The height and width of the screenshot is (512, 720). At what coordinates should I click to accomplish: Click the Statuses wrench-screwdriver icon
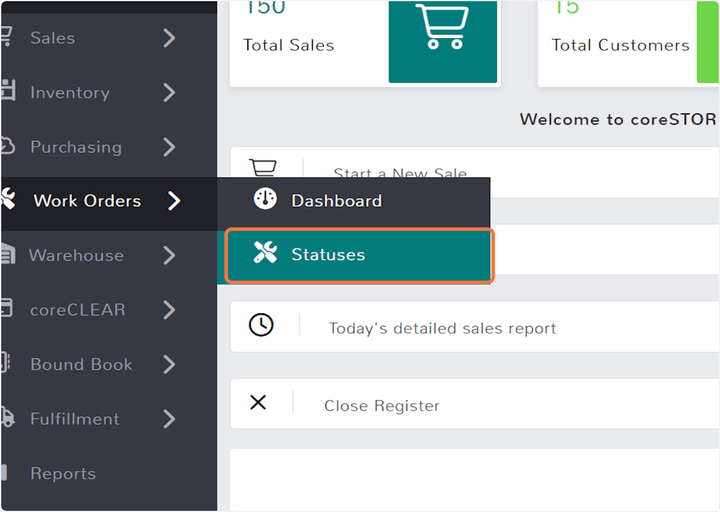(265, 254)
